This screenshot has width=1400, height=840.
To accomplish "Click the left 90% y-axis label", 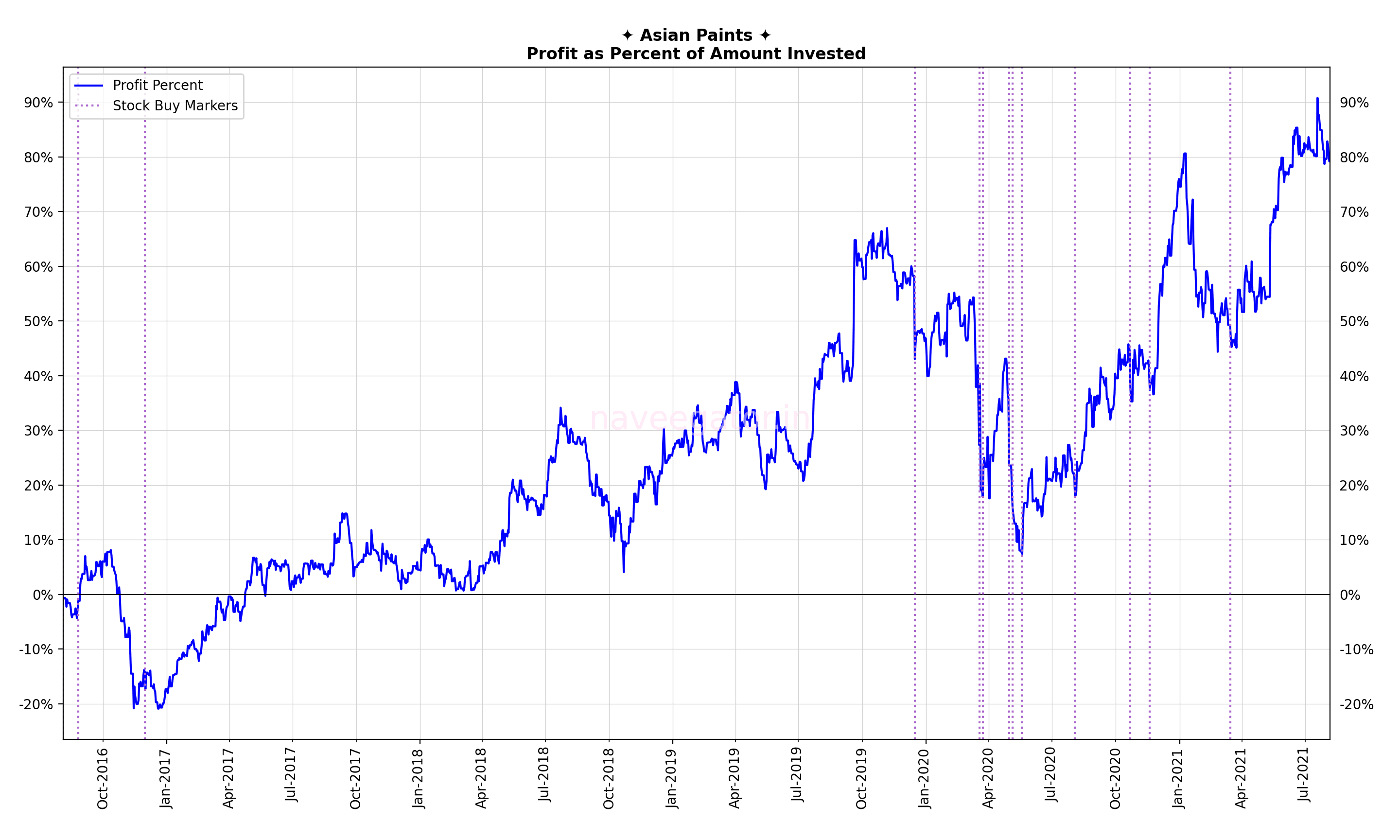I will [38, 103].
